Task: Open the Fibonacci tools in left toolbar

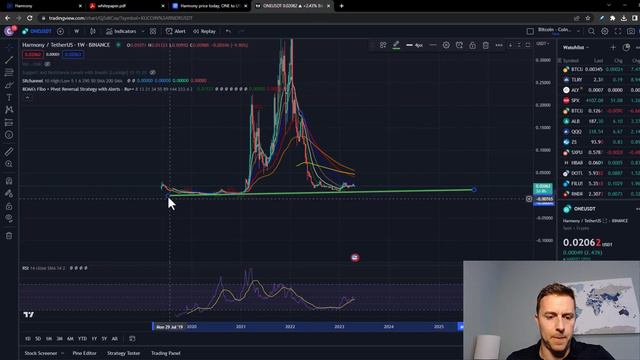Action: tap(9, 73)
